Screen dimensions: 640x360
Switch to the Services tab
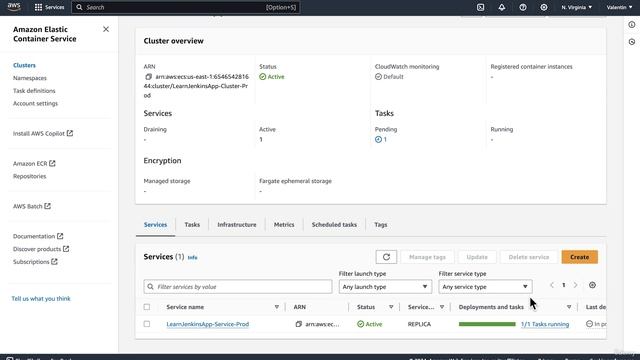click(156, 225)
